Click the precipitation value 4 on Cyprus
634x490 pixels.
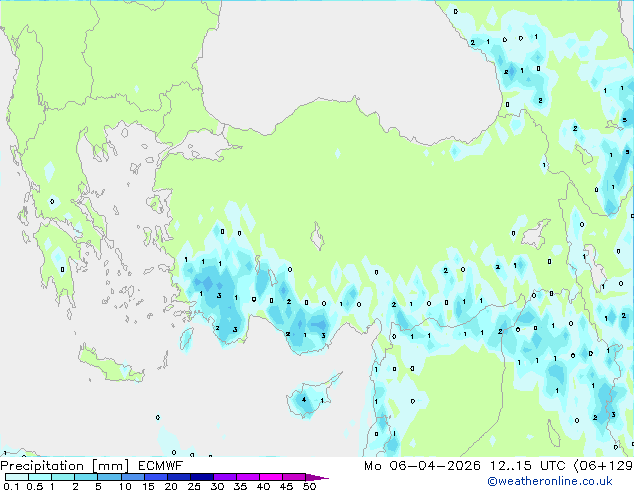304,400
